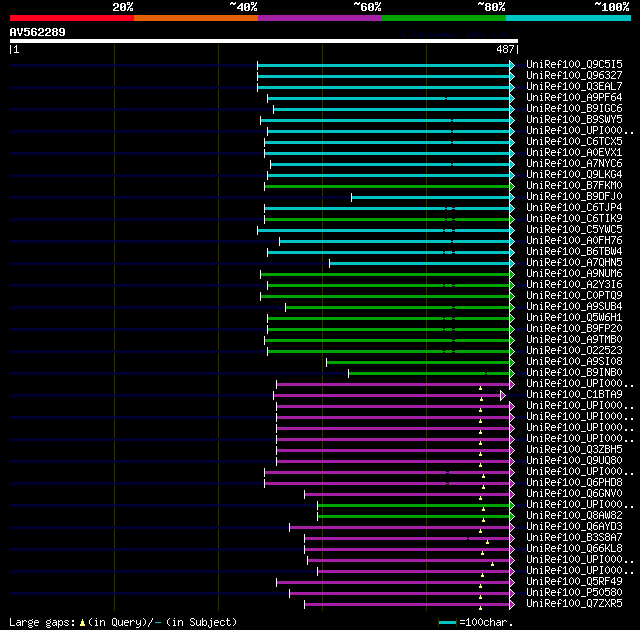The width and height of the screenshot is (640, 630).
Task: Open hit UniRef100_B9IGC6
Action: pos(574,109)
